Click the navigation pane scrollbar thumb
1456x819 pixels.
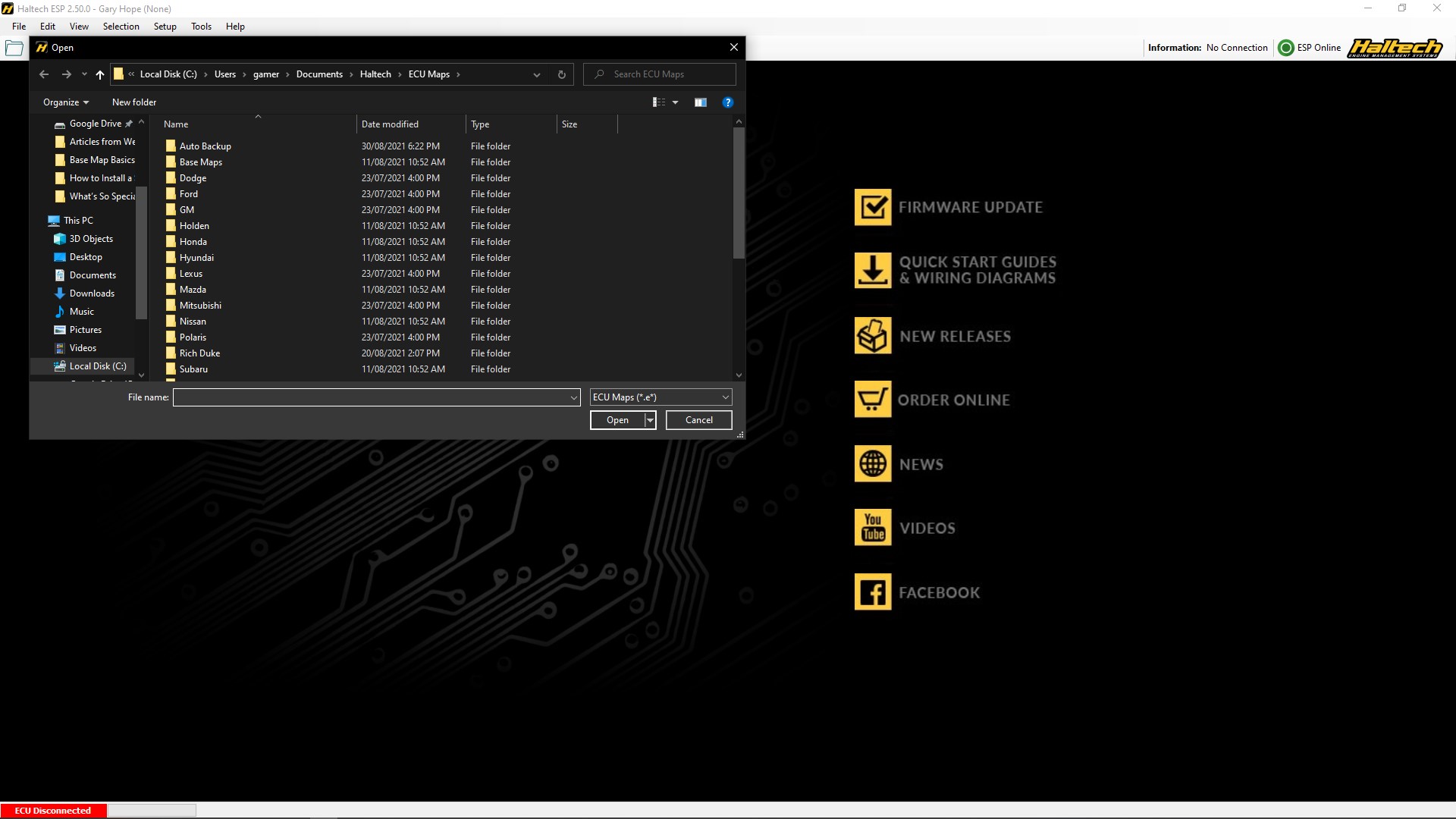coord(141,253)
